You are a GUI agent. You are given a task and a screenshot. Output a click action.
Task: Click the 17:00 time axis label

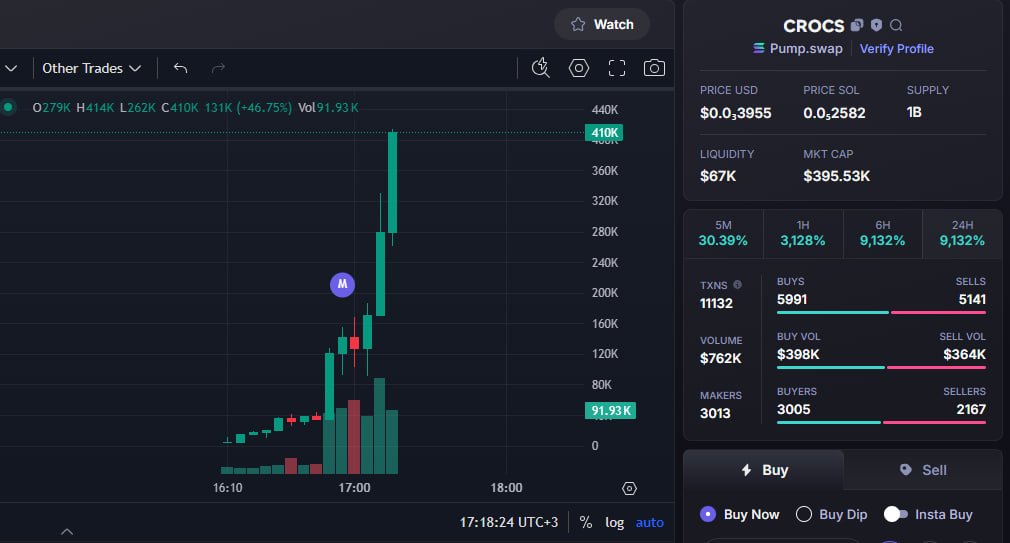coord(354,488)
